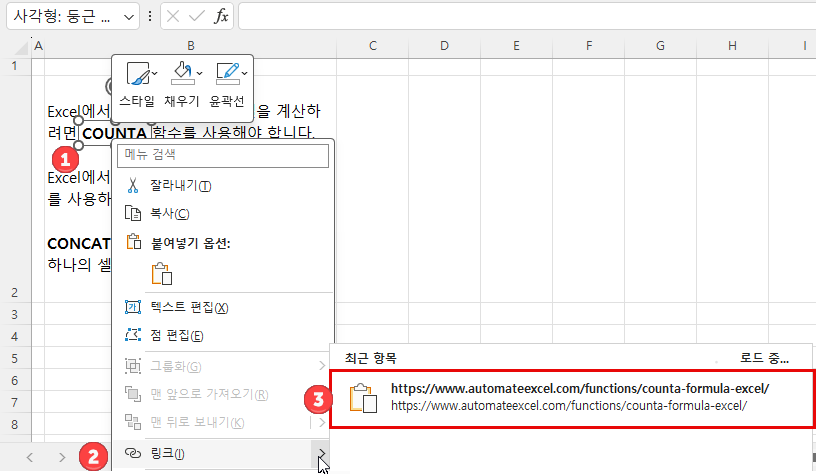Click the clipboard icon of recent link
Viewport: 816px width, 474px height.
(363, 399)
